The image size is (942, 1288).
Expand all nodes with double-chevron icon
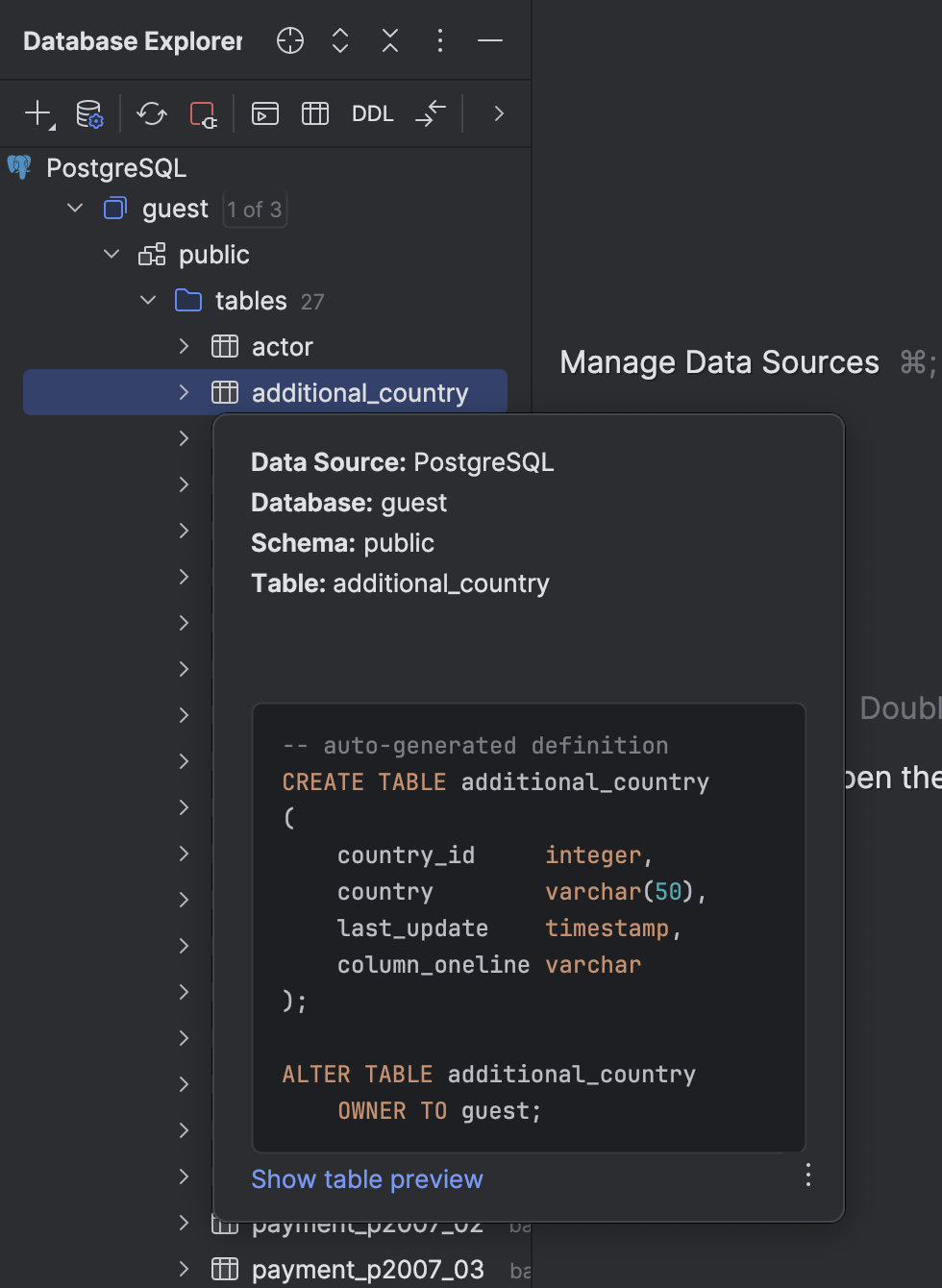(x=339, y=40)
